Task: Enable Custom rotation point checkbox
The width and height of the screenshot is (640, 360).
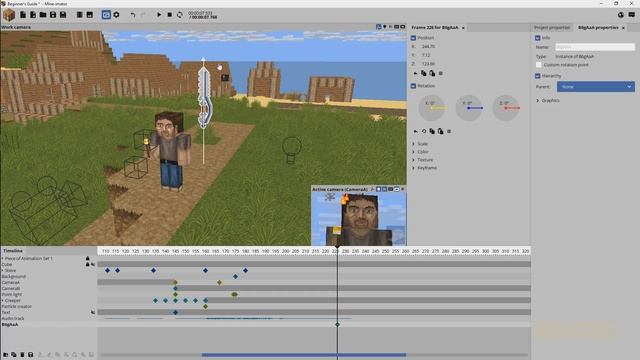Action: coord(539,65)
